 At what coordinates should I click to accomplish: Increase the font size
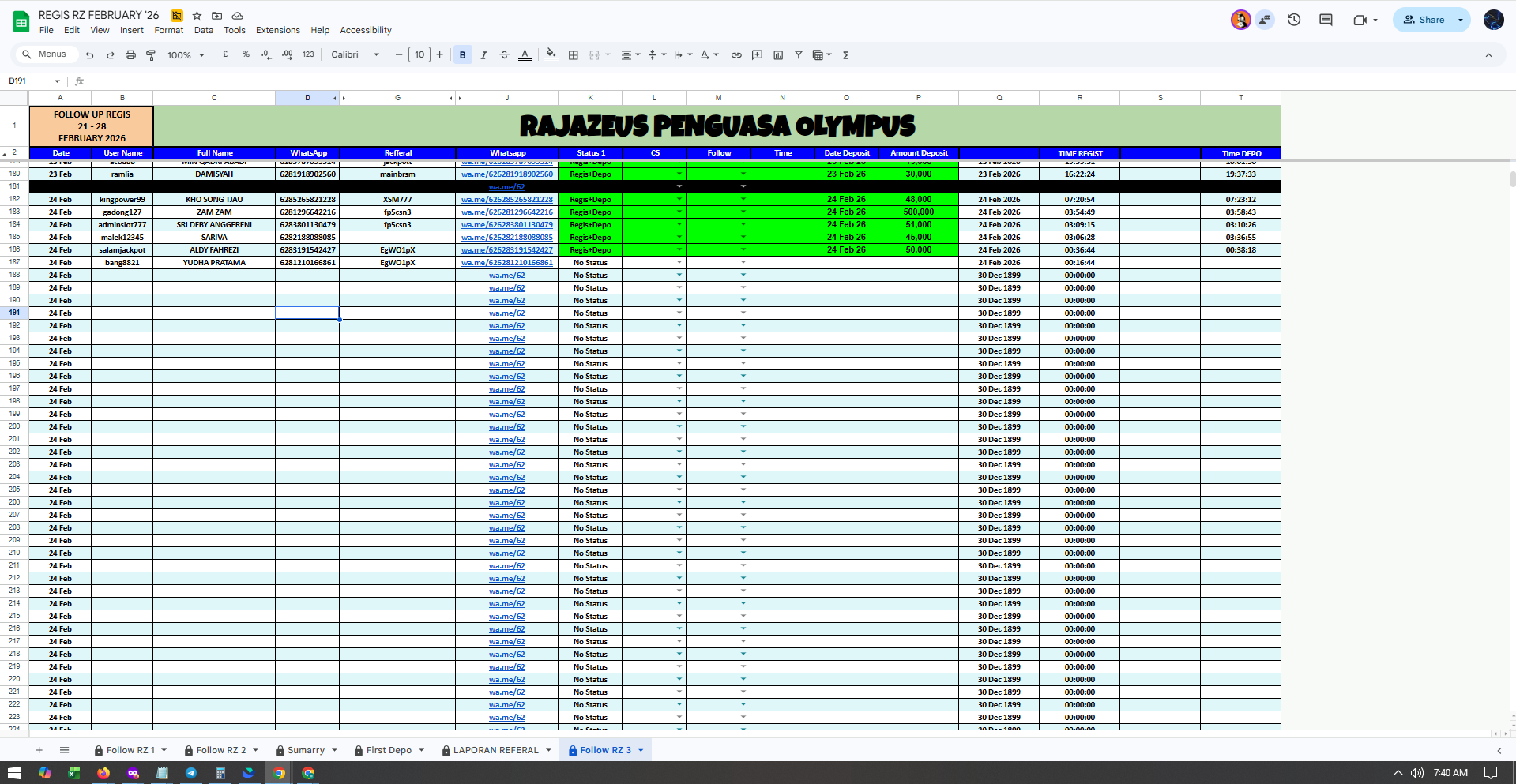click(x=440, y=54)
